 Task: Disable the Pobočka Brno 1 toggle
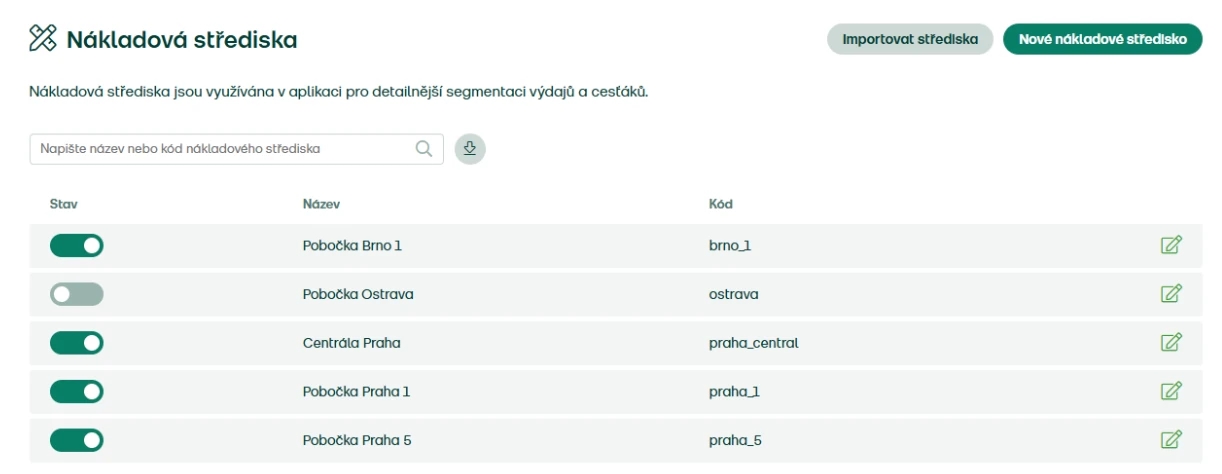tap(77, 245)
